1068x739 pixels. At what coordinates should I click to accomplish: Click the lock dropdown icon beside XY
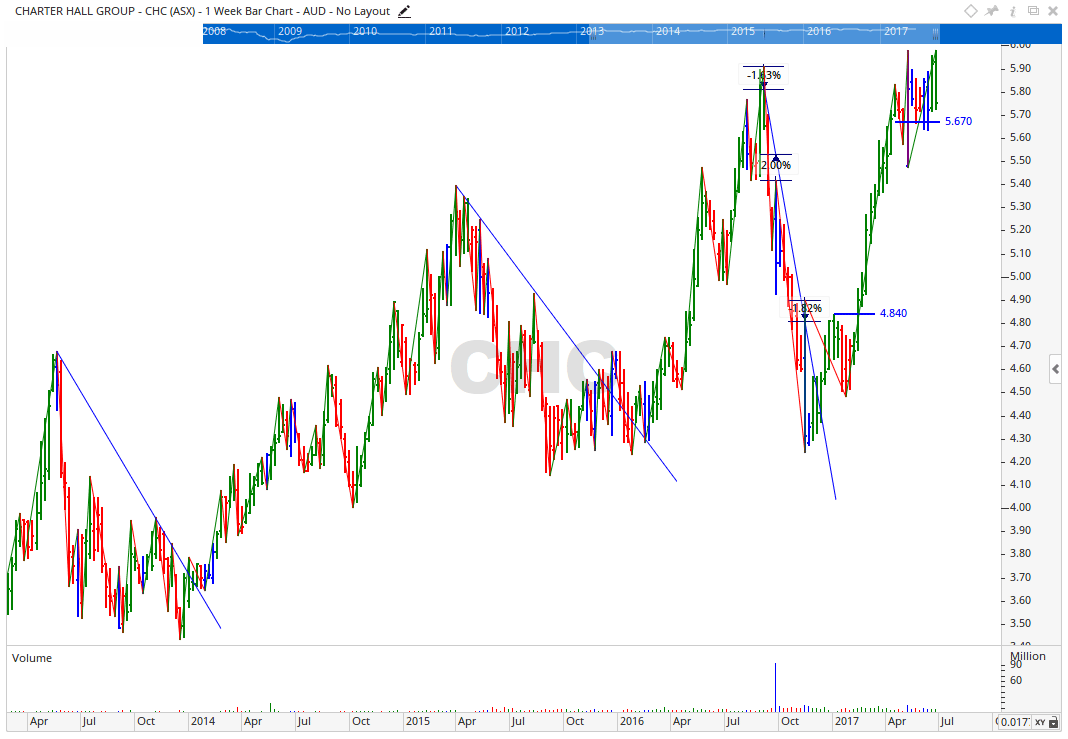pos(1054,722)
